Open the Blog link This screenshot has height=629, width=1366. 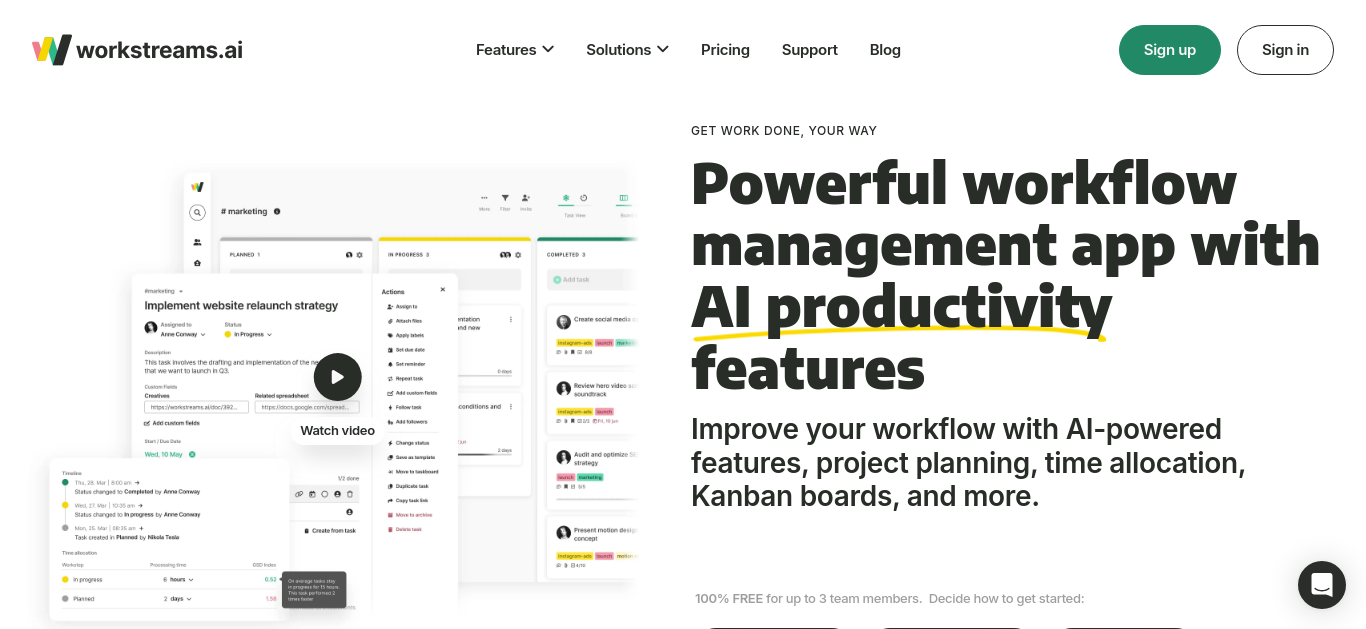click(x=885, y=50)
